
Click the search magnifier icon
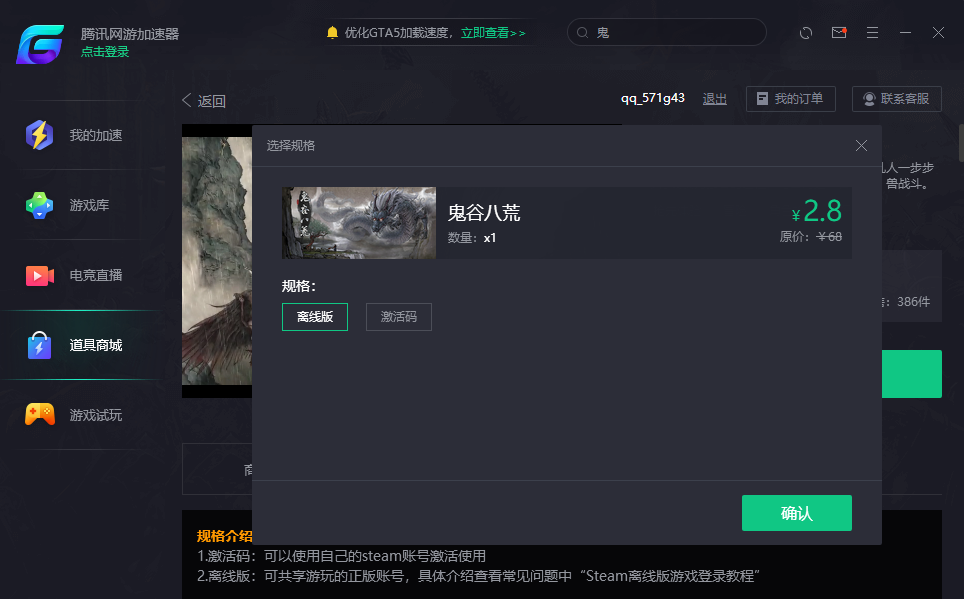pyautogui.click(x=582, y=33)
